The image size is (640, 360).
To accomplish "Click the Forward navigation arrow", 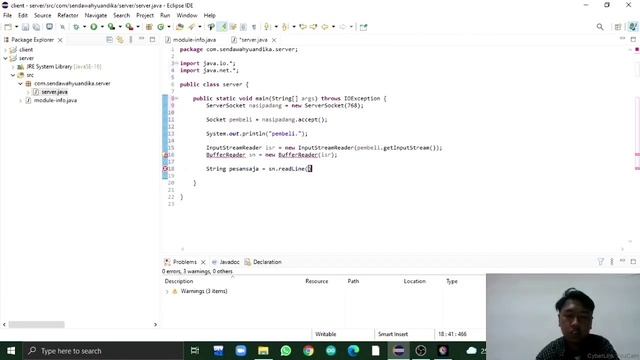I will [342, 27].
